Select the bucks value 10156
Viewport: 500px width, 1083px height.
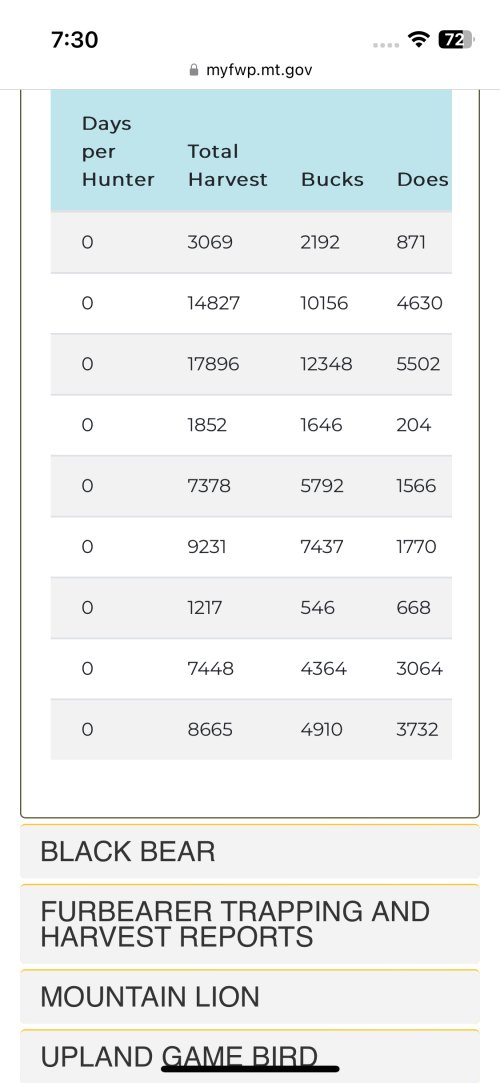325,303
